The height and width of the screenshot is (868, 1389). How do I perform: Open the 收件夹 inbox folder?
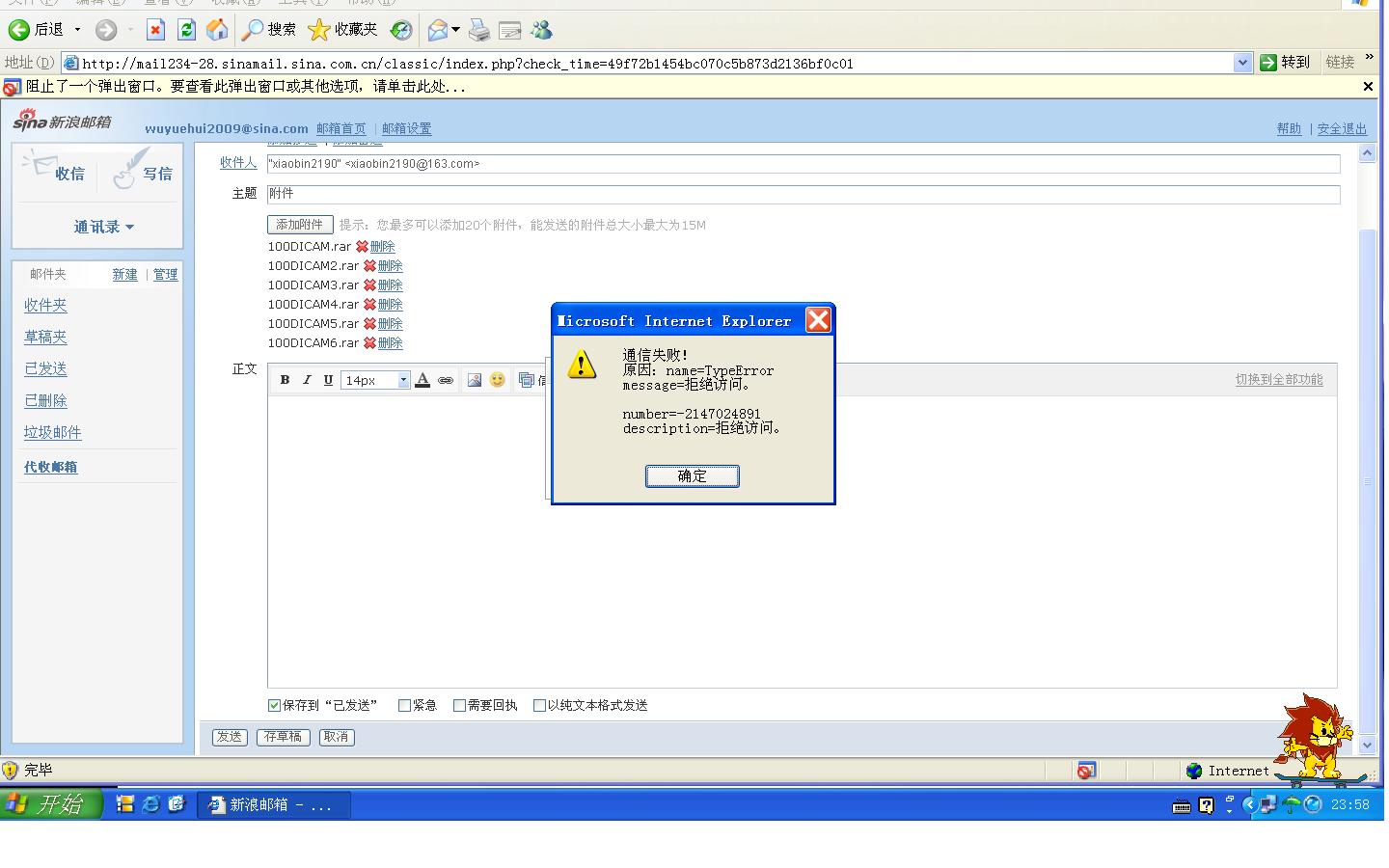click(x=45, y=306)
